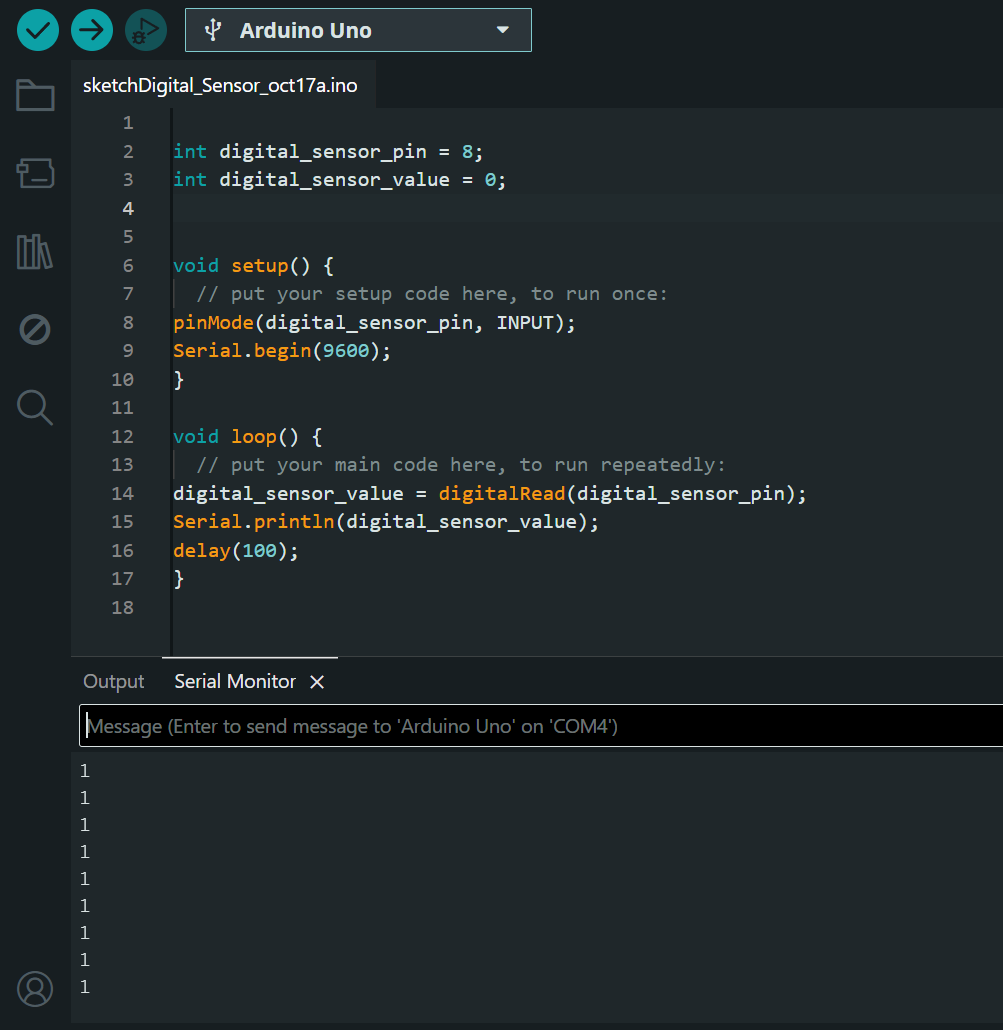1003x1030 pixels.
Task: Place cursor on the Serial.begin(9600) line
Action: coord(282,351)
